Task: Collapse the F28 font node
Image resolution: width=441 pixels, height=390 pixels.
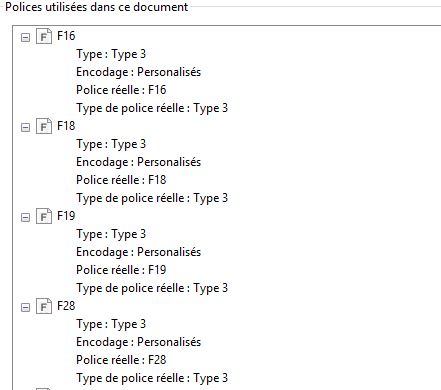Action: pos(25,307)
